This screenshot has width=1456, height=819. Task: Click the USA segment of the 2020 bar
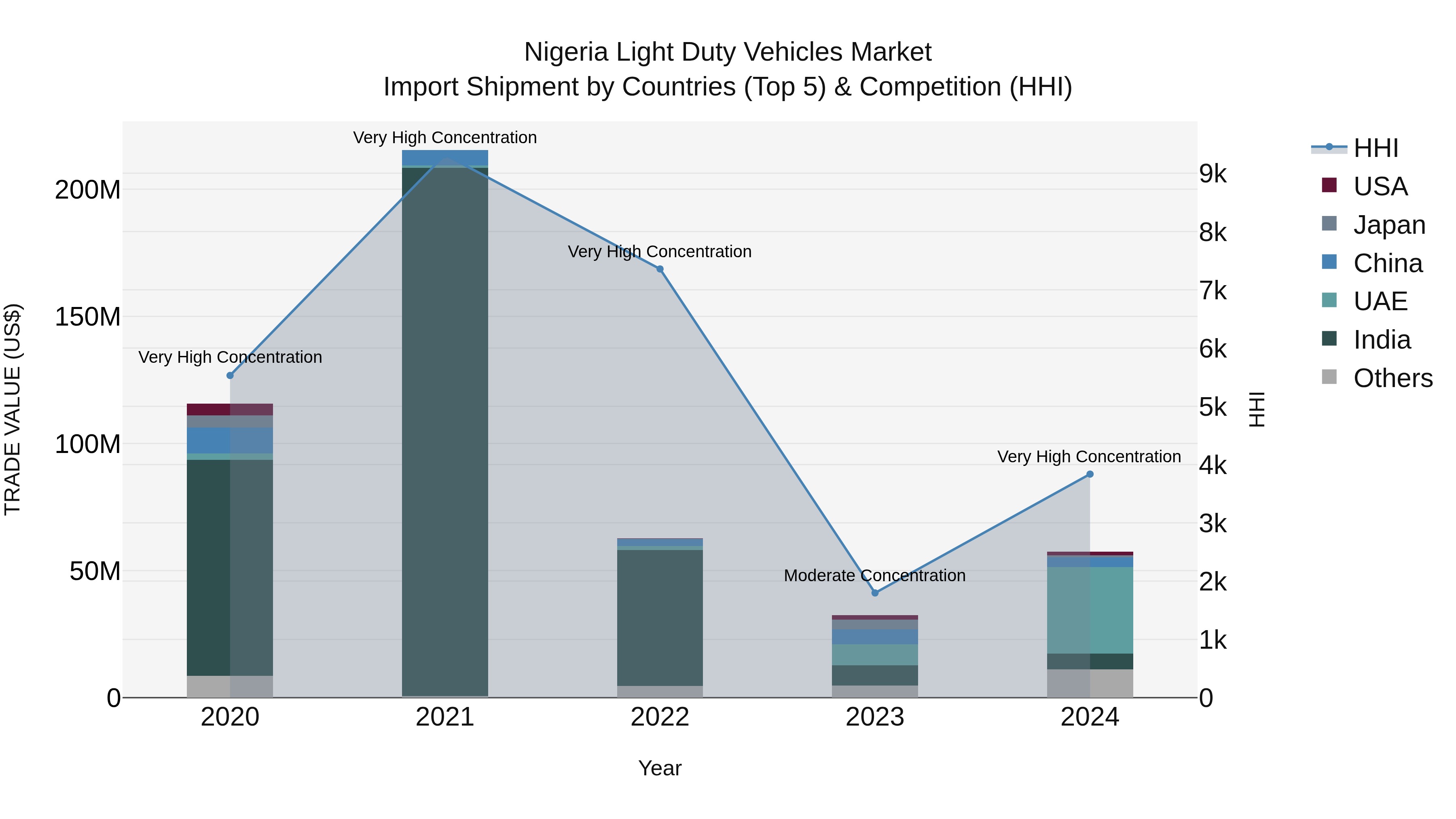coord(230,409)
